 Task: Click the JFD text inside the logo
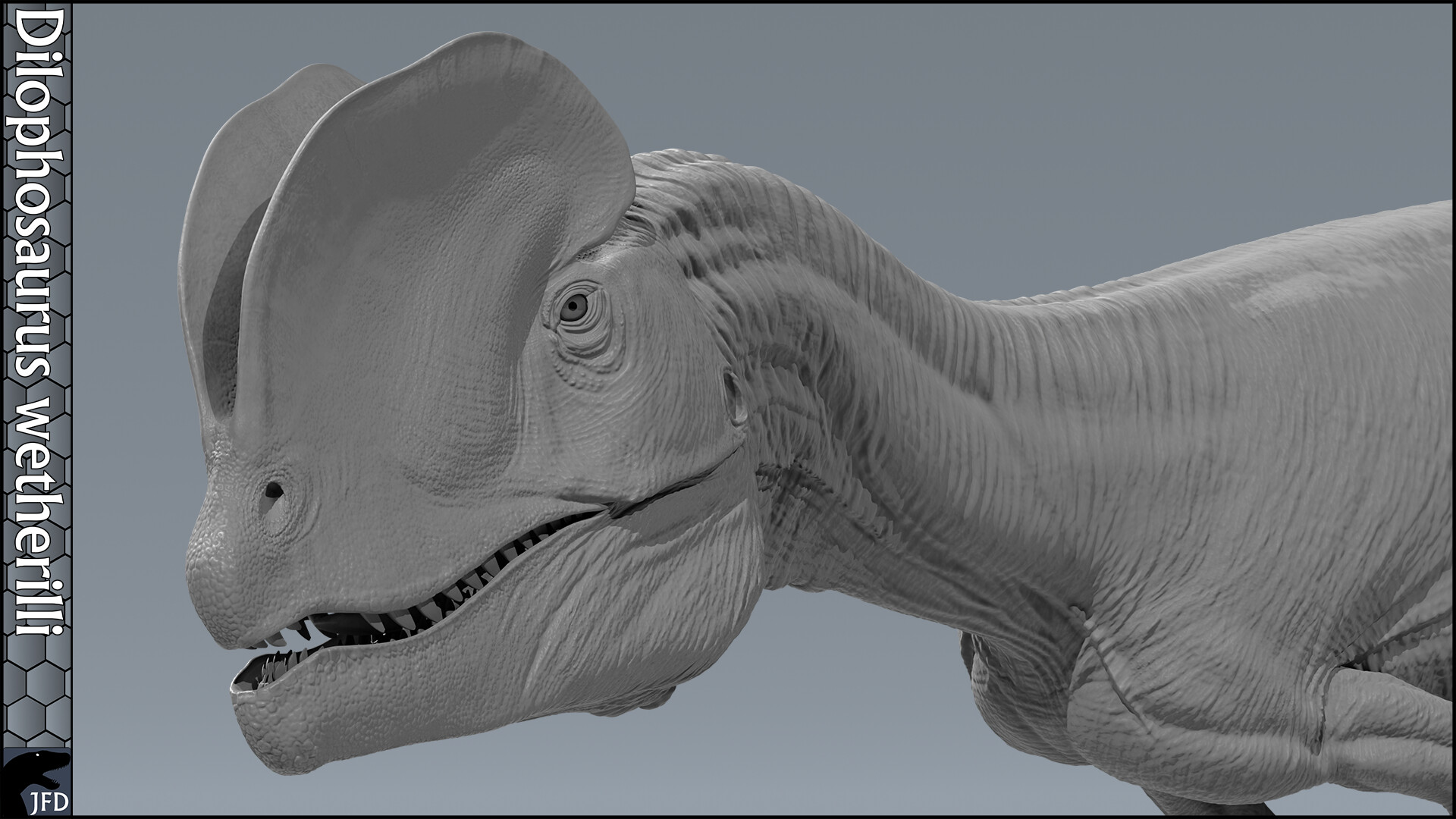pos(49,802)
